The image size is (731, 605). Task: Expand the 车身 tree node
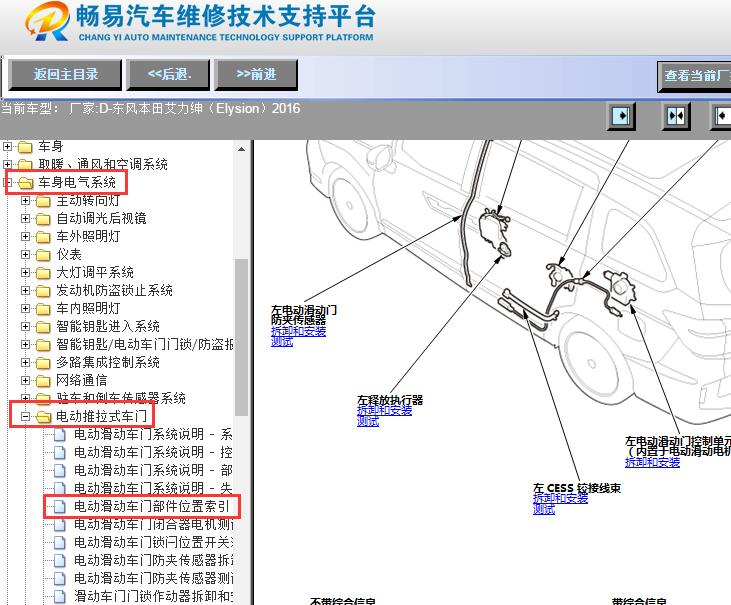tap(7, 147)
